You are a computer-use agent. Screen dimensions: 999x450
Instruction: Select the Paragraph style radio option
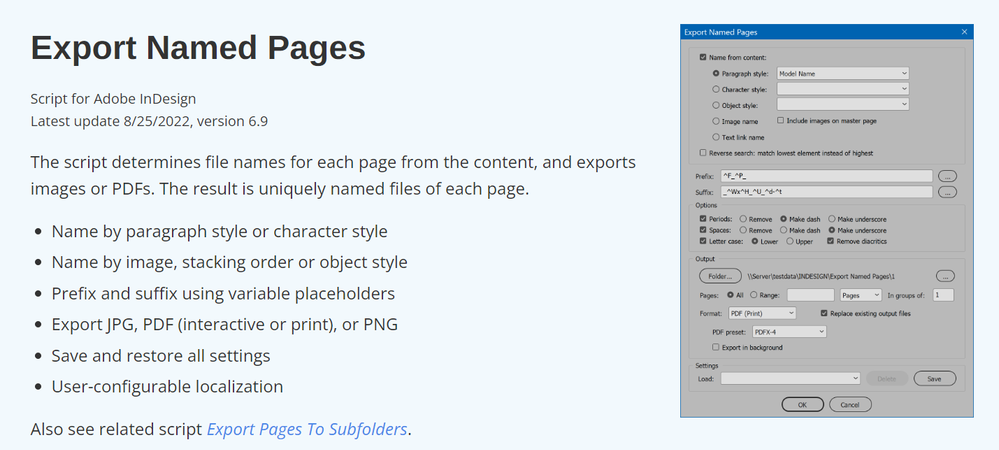(x=716, y=73)
